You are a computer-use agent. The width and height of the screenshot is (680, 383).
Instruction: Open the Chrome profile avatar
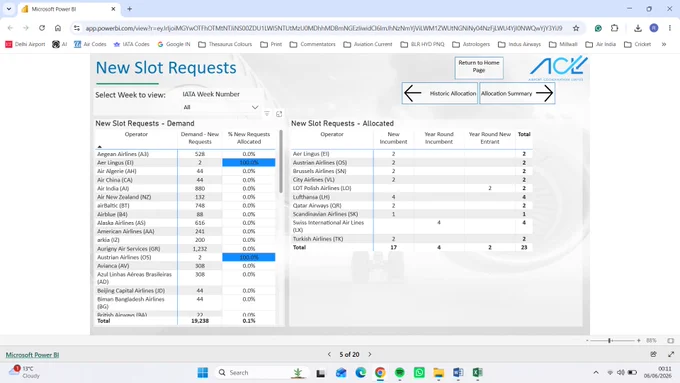[x=654, y=28]
